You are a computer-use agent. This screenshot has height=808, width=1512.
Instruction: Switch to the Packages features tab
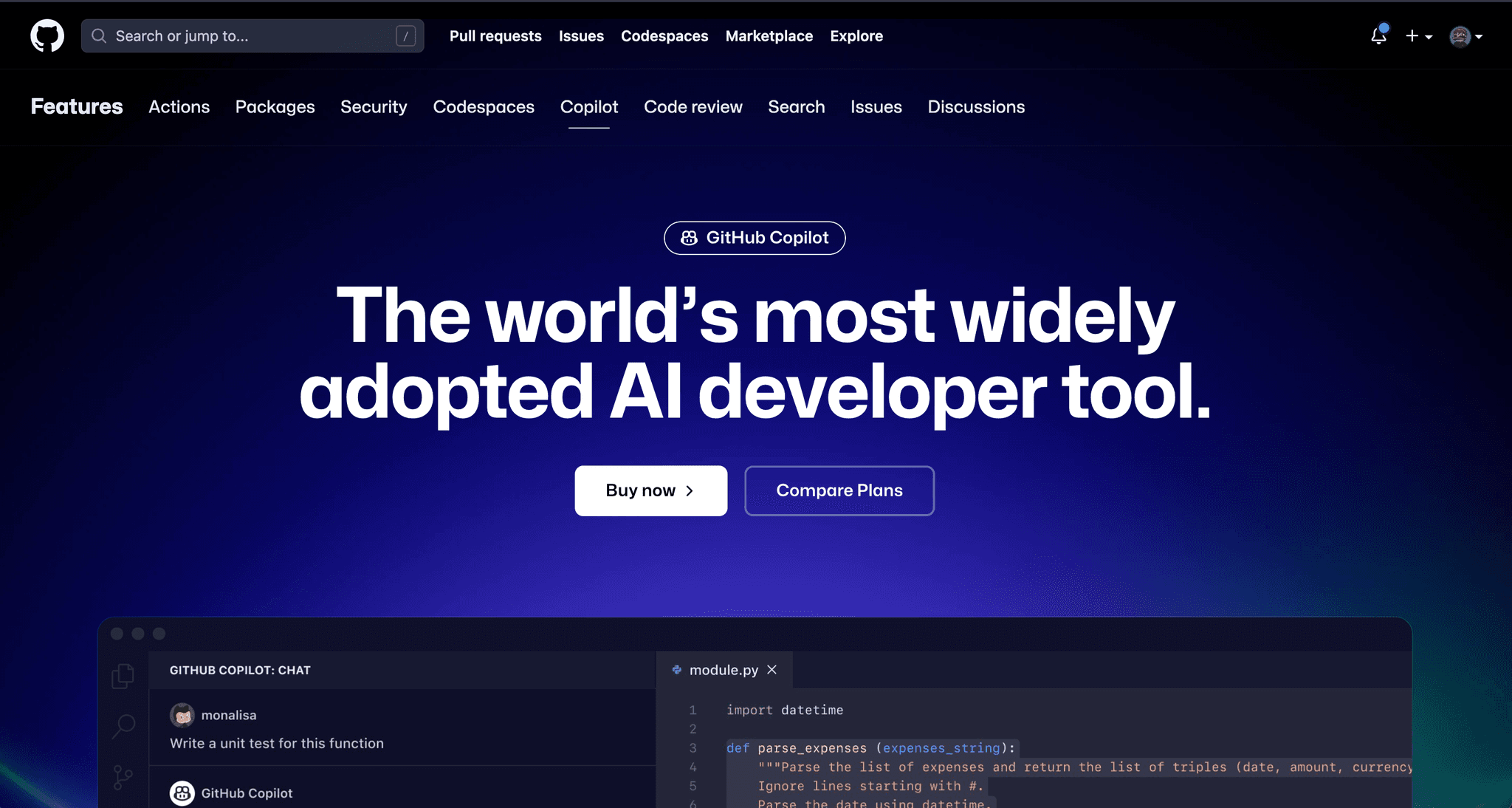pyautogui.click(x=275, y=107)
